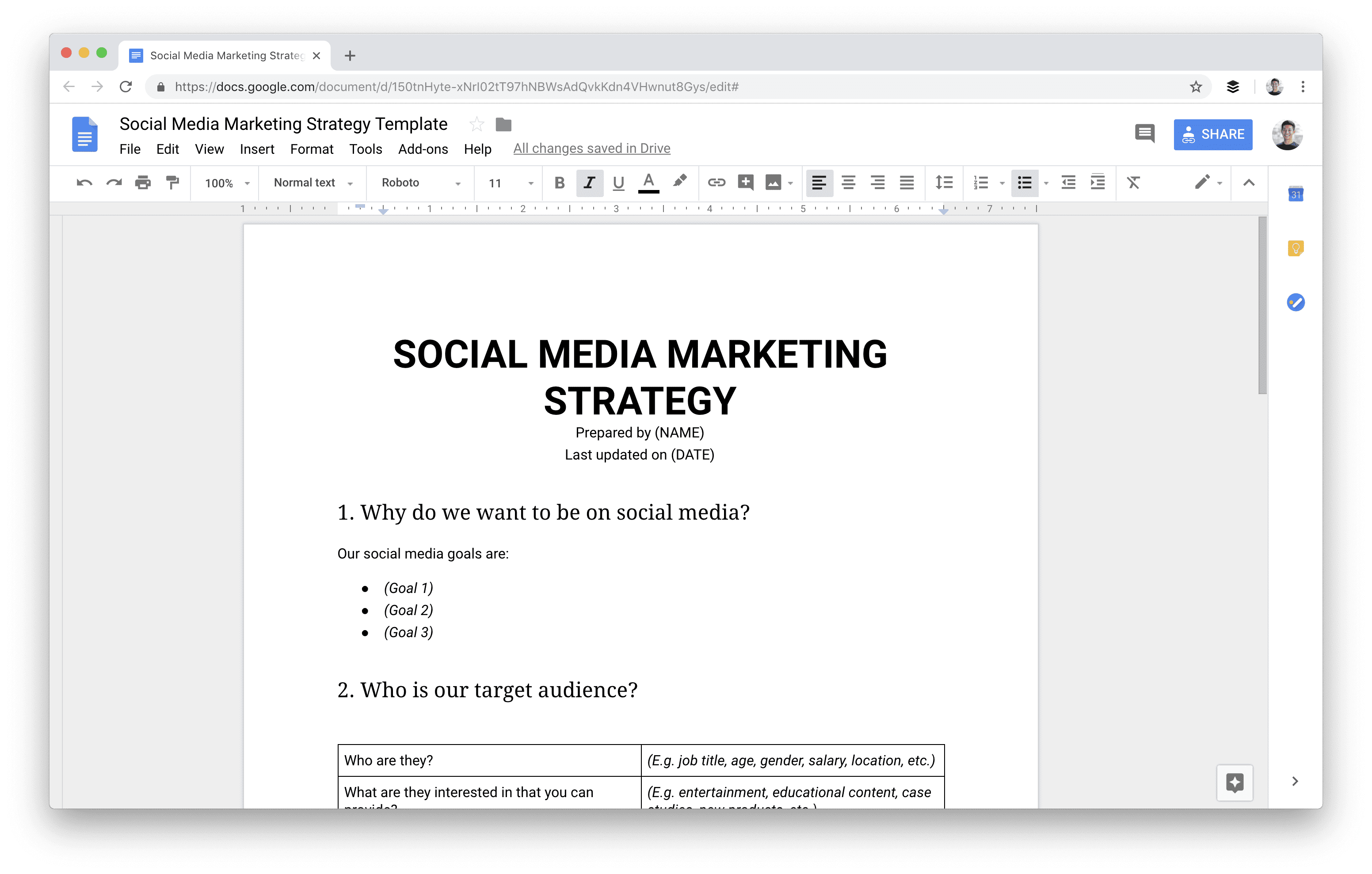This screenshot has width=1372, height=874.
Task: Expand bulleted list options arrow
Action: pyautogui.click(x=1046, y=183)
